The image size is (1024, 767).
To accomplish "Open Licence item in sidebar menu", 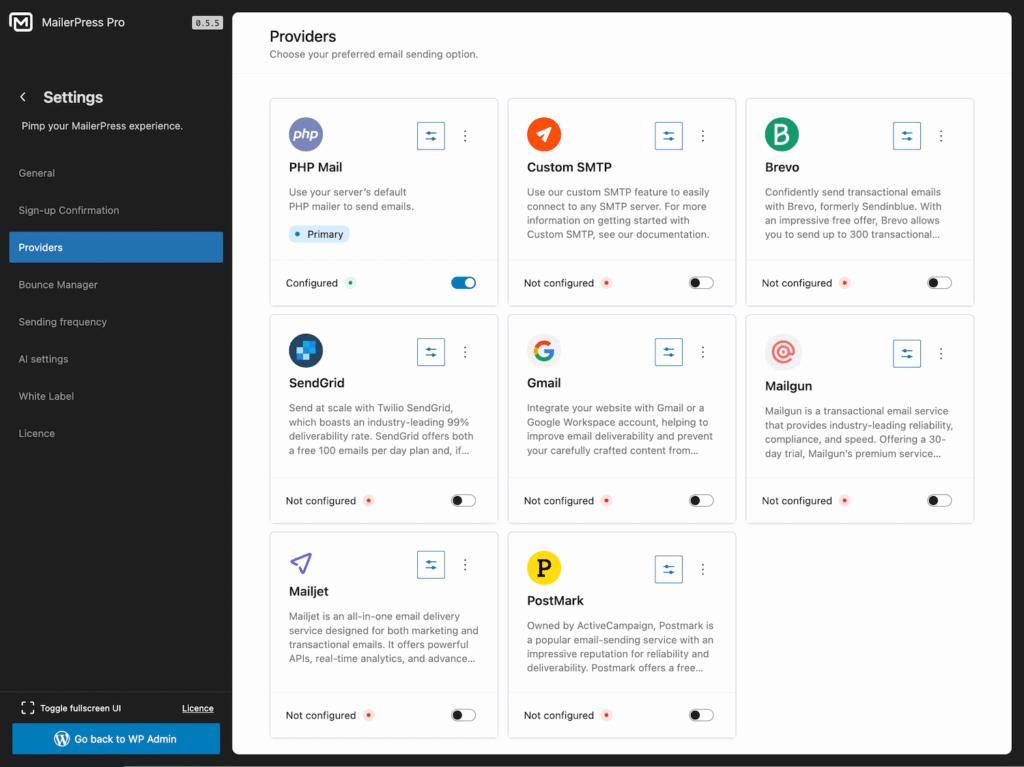I will click(x=116, y=433).
